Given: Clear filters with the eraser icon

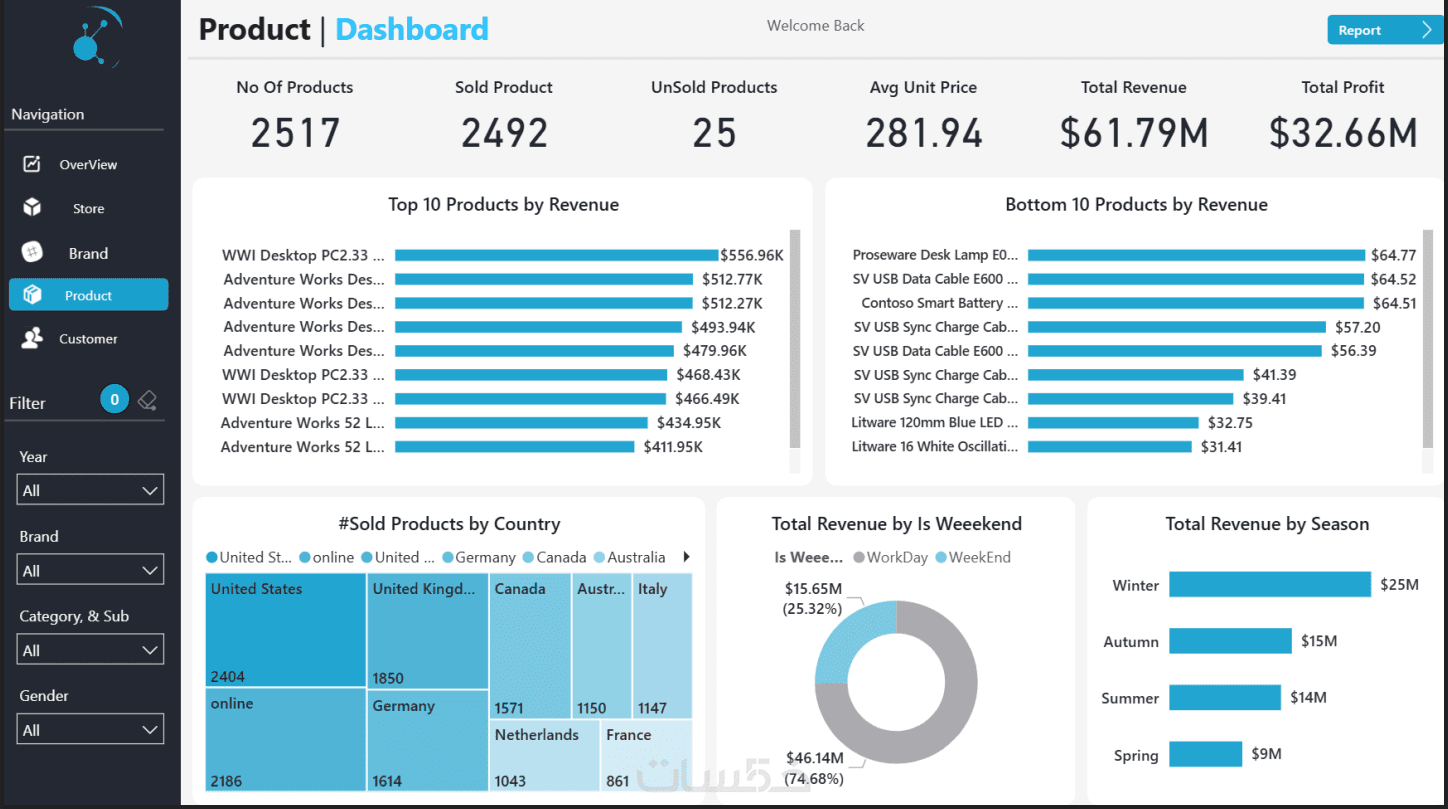Looking at the screenshot, I should (x=148, y=401).
